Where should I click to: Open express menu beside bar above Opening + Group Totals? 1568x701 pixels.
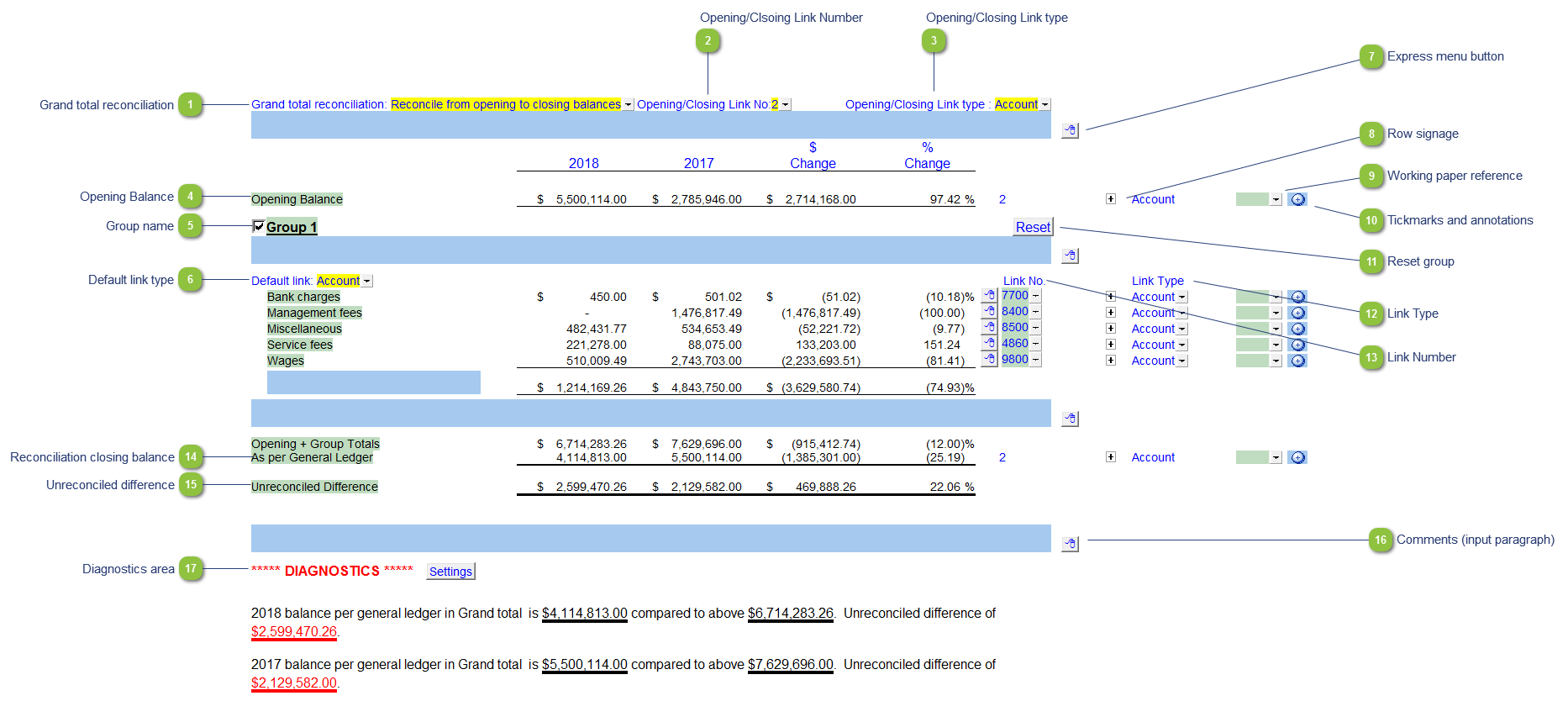click(1070, 419)
